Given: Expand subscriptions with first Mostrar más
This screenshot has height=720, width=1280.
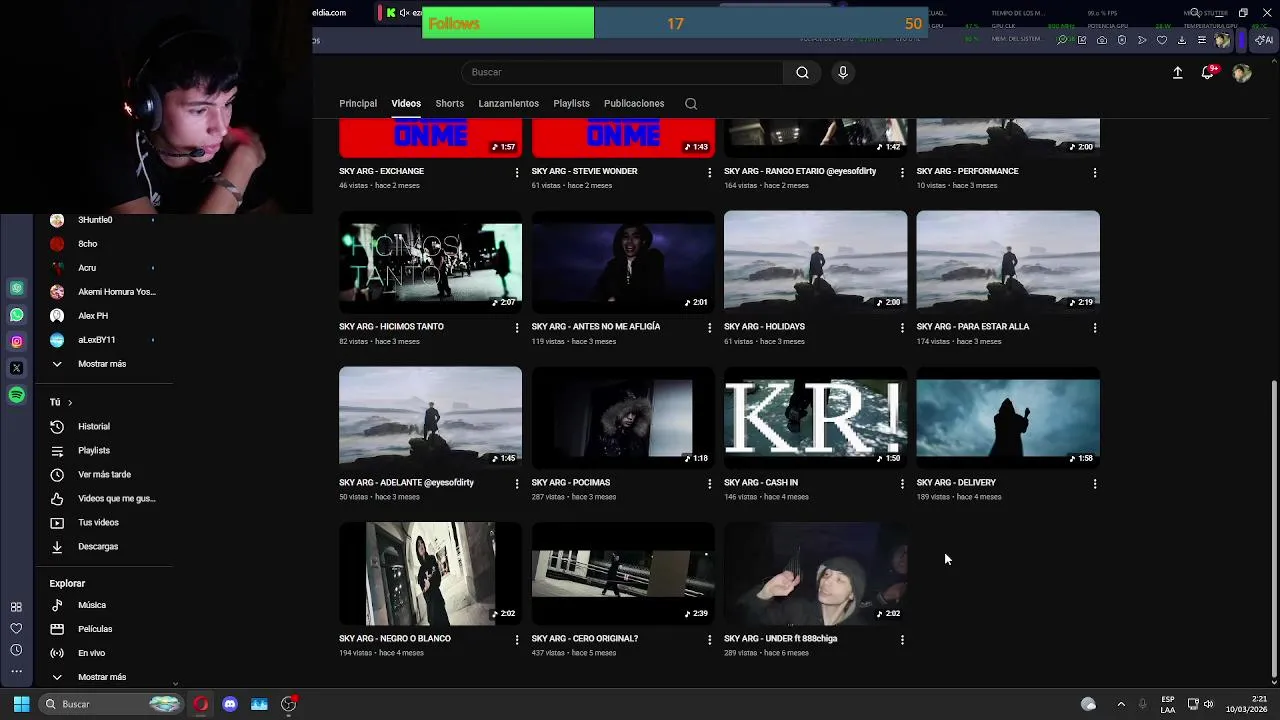Looking at the screenshot, I should coord(103,364).
